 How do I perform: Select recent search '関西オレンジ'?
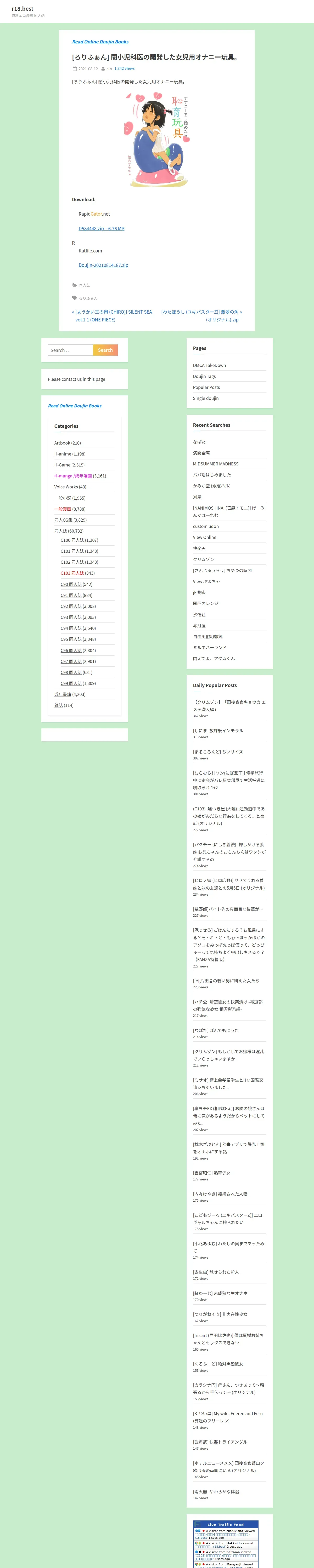(205, 603)
